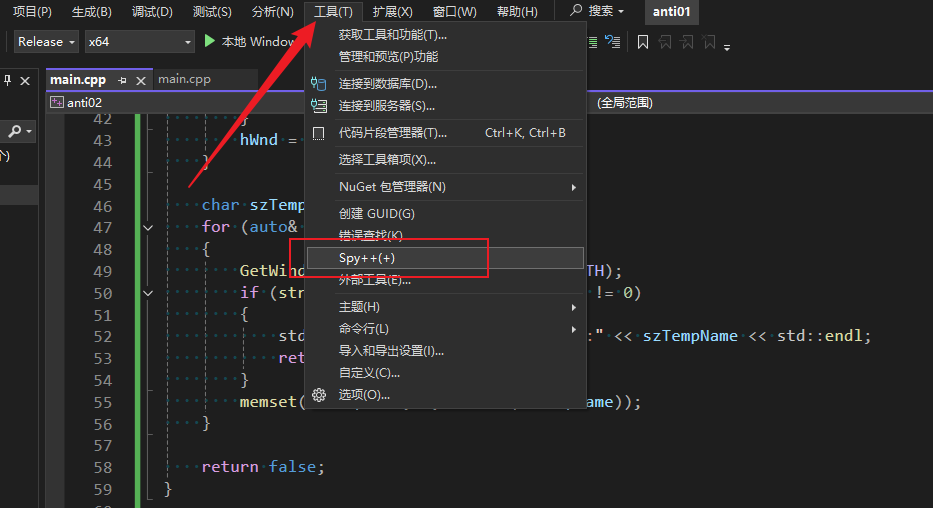Click the Connect to Server icon
Image resolution: width=933 pixels, height=508 pixels.
pos(319,106)
